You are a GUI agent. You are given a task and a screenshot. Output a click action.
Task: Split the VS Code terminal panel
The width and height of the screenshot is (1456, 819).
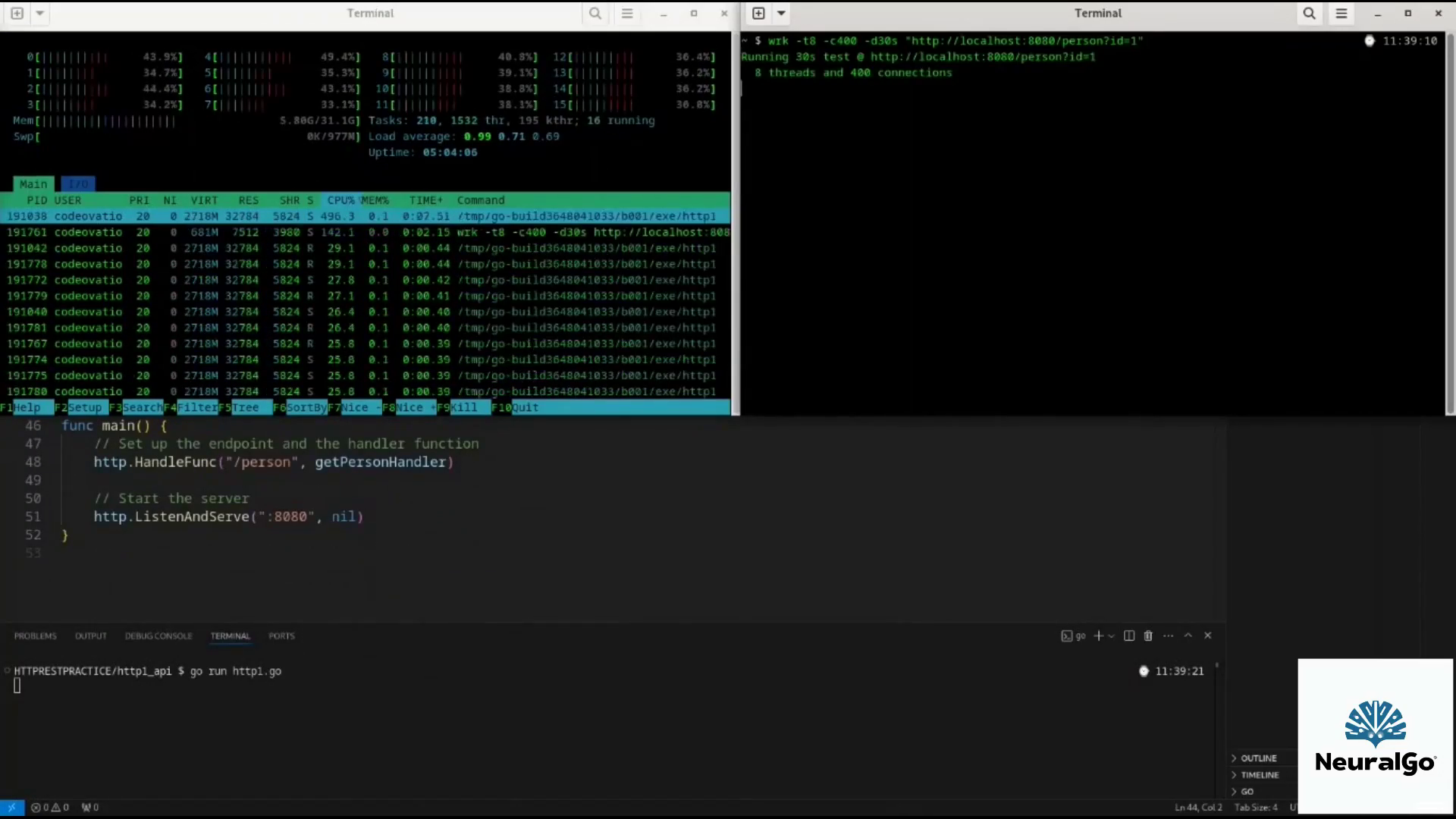(x=1129, y=635)
